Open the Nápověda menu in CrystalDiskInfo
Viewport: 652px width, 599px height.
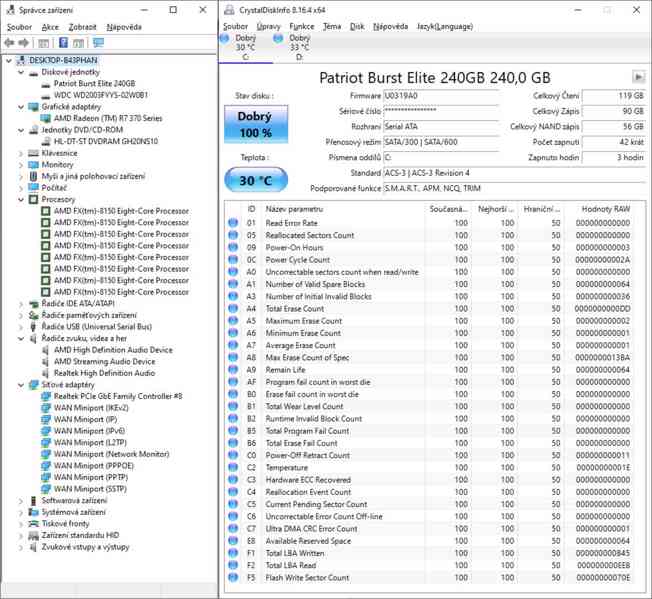pyautogui.click(x=390, y=26)
